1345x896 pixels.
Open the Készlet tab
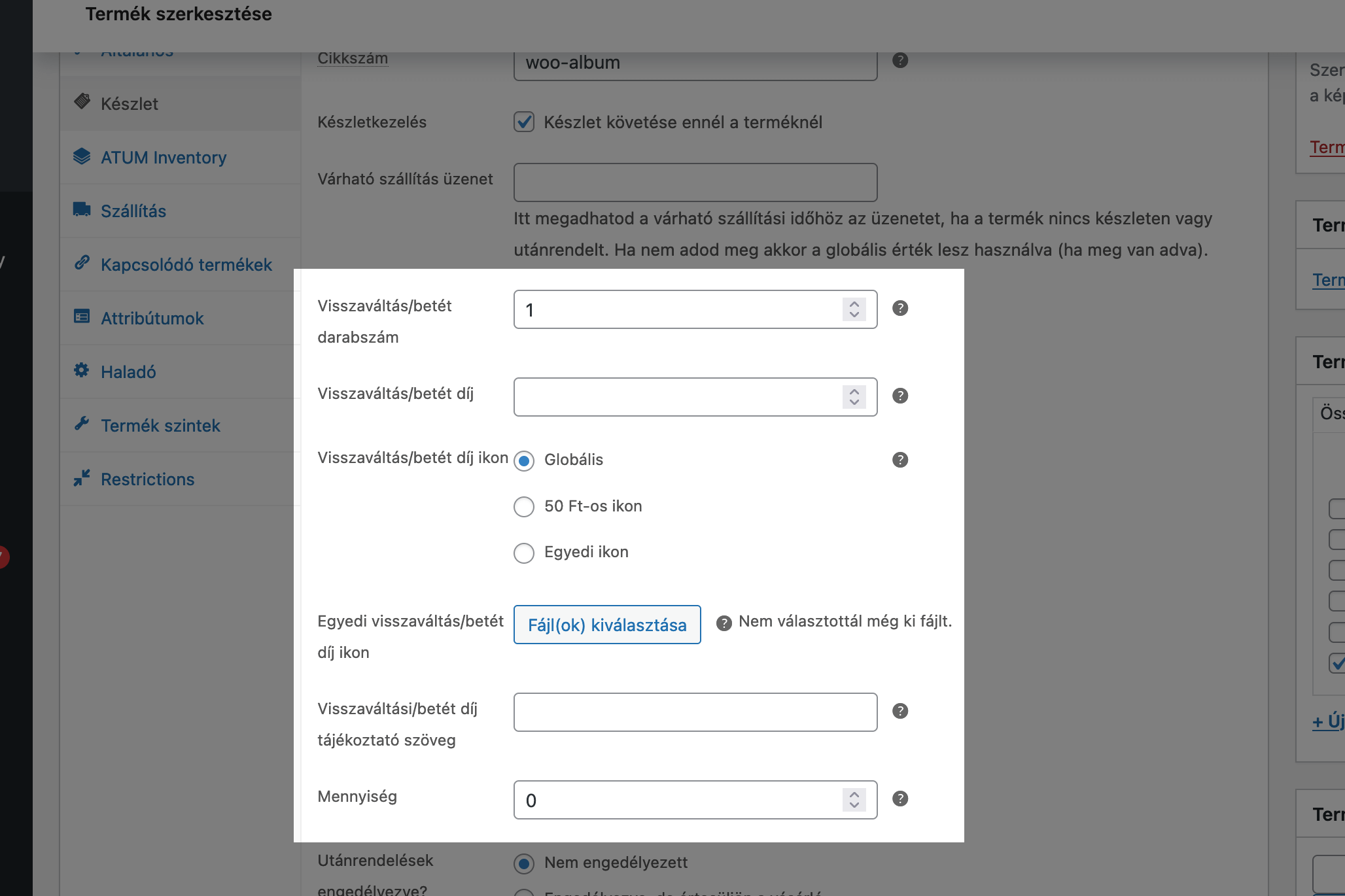[181, 103]
